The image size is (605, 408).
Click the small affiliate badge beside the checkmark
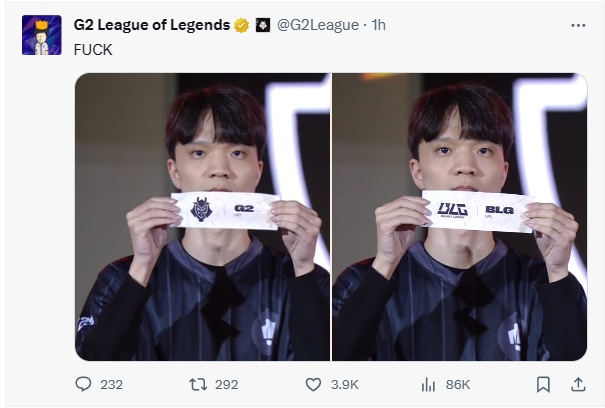point(262,24)
